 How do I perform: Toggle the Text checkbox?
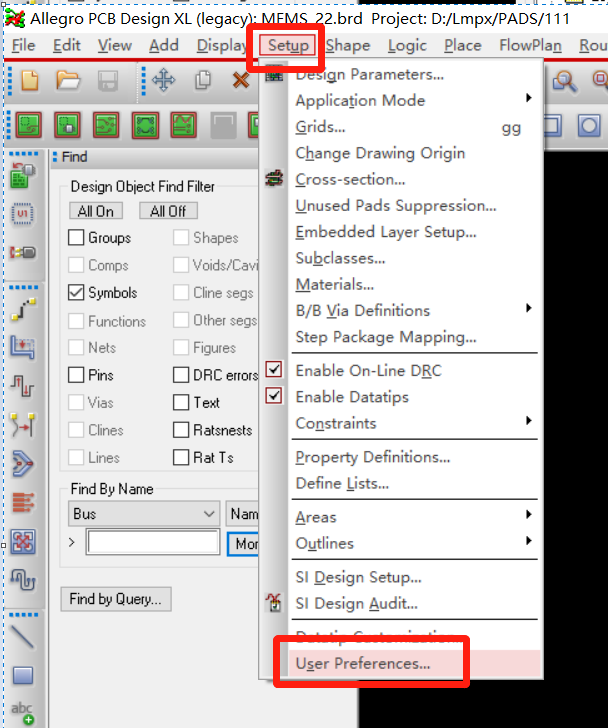point(181,402)
